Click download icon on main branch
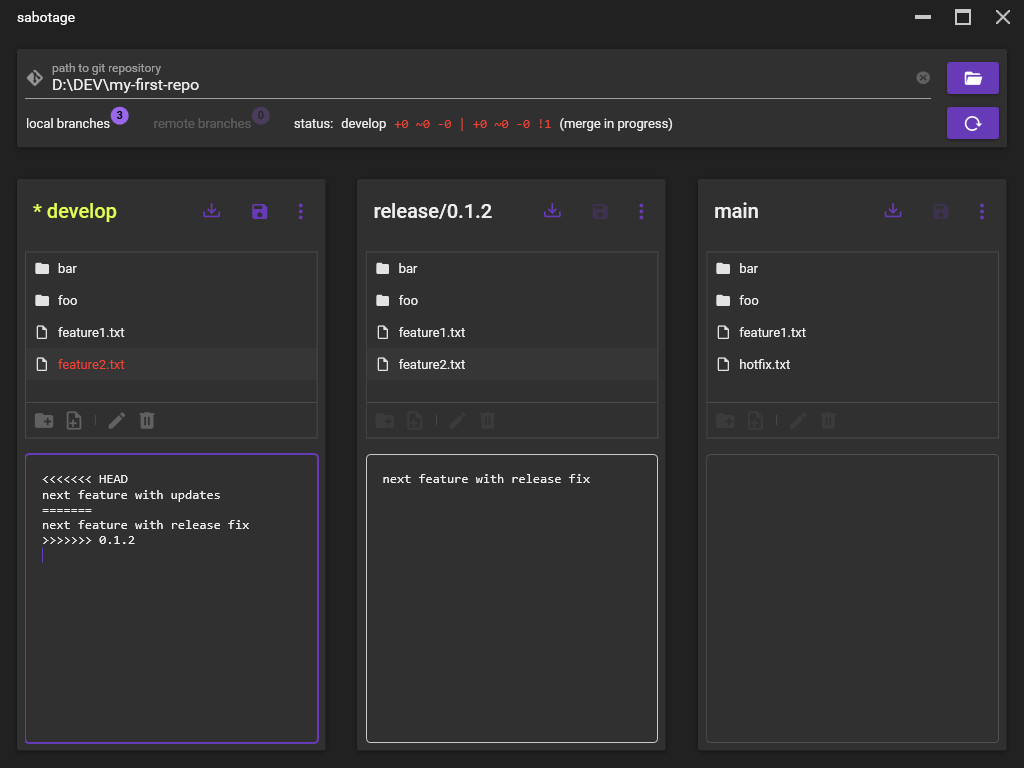The height and width of the screenshot is (768, 1024). (893, 211)
